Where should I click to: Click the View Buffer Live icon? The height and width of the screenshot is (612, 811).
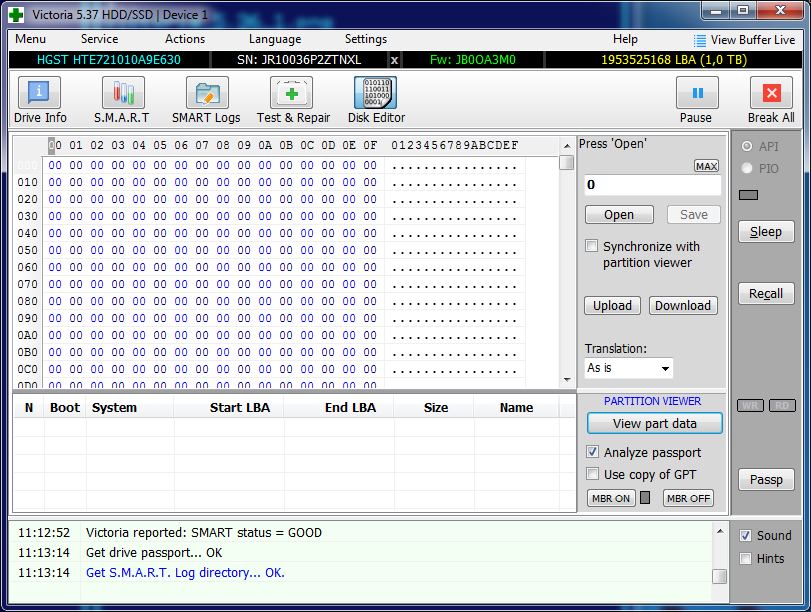point(699,40)
